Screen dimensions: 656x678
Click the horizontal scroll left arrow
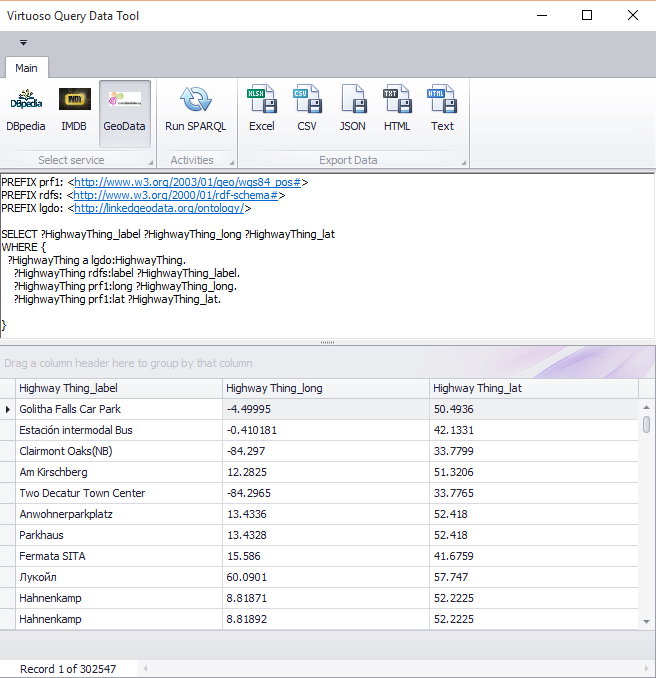click(x=145, y=668)
